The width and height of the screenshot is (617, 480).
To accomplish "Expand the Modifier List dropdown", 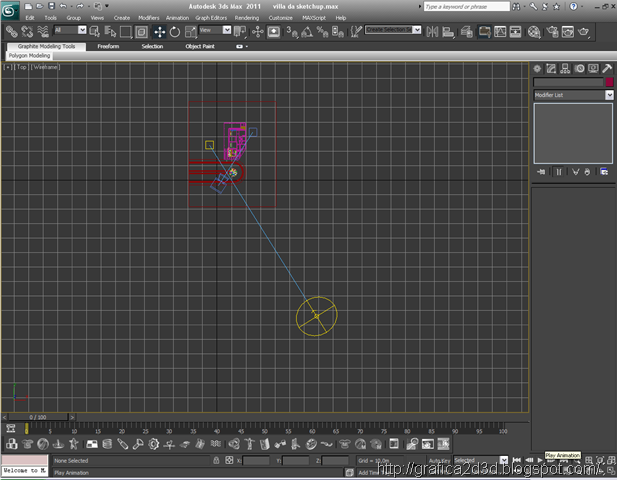I will click(609, 95).
